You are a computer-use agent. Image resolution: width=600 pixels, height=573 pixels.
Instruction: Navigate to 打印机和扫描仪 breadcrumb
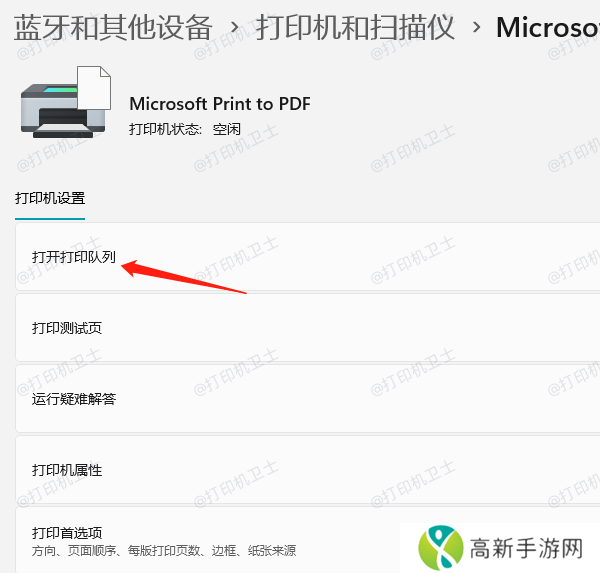(x=355, y=27)
